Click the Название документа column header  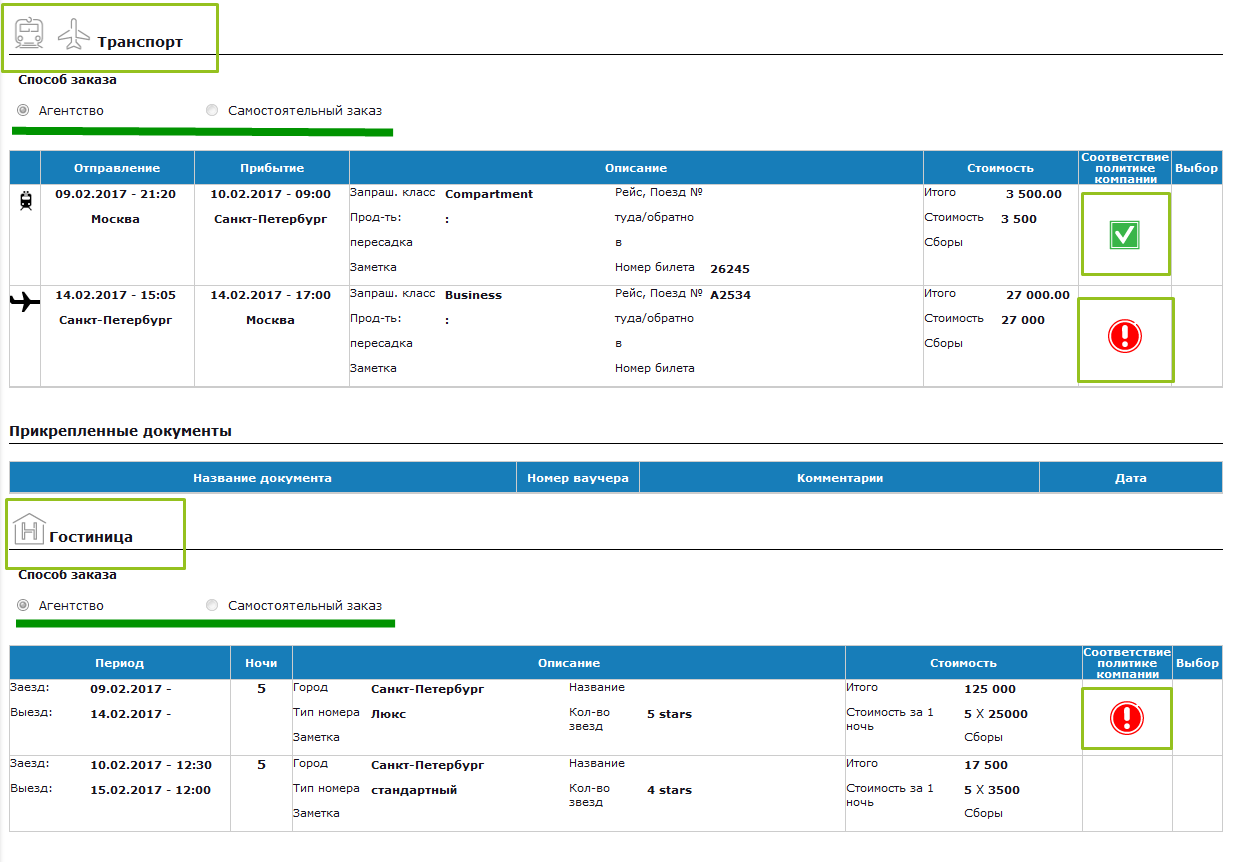tap(262, 478)
